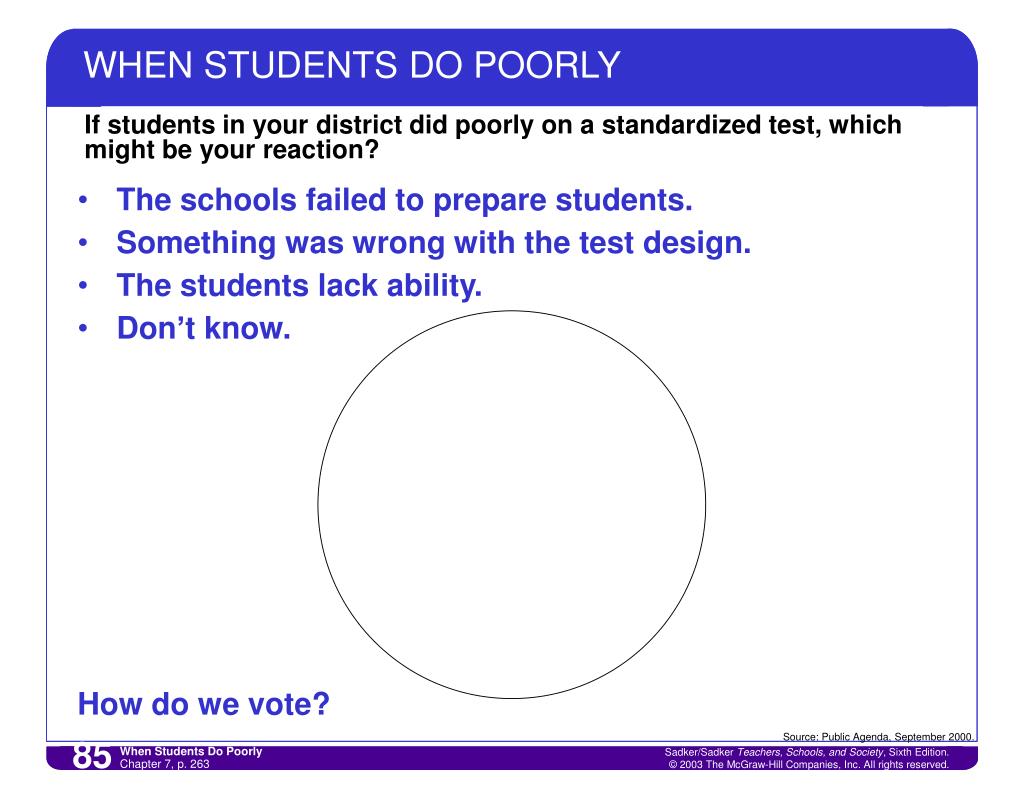Image resolution: width=1024 pixels, height=791 pixels.
Task: Open the 'Source: Public Agenda, September 2000' link
Action: coord(878,737)
